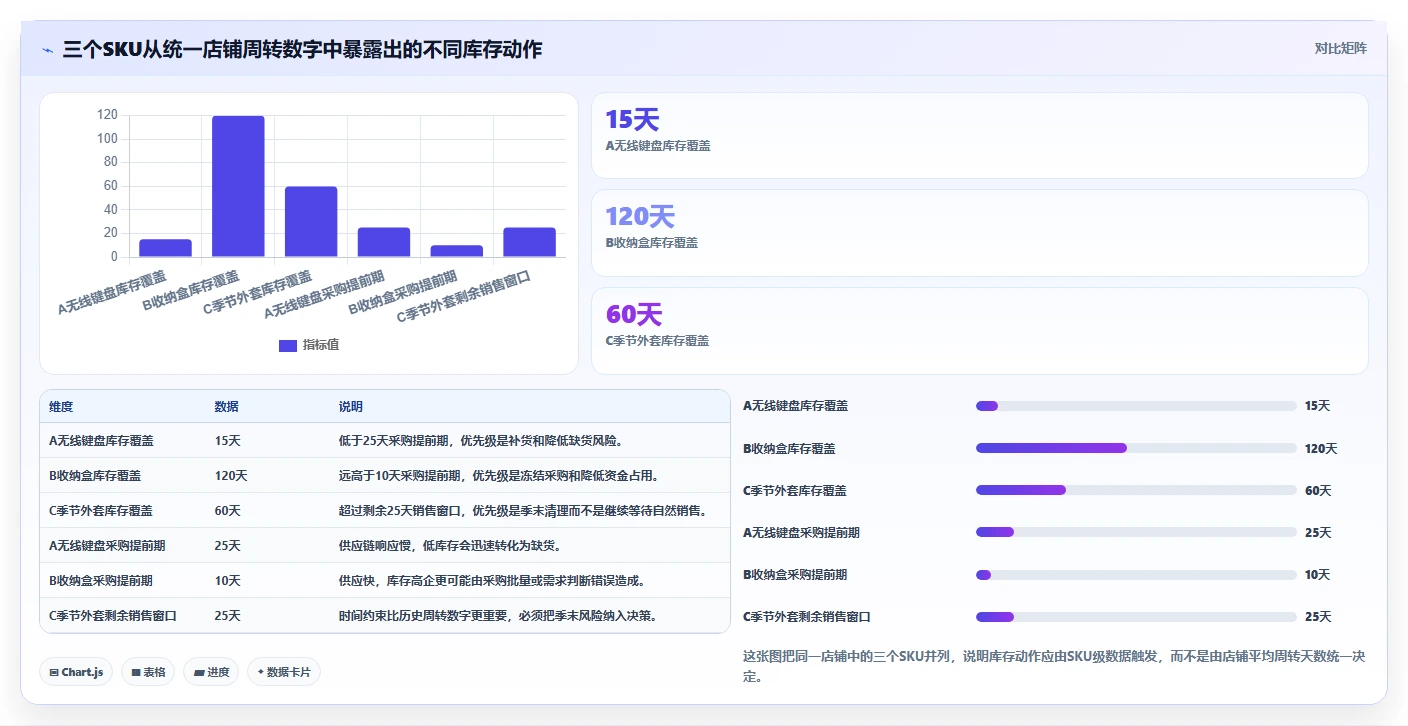Click the table explanation starting 供应链响应慢
The image size is (1408, 726).
(450, 545)
